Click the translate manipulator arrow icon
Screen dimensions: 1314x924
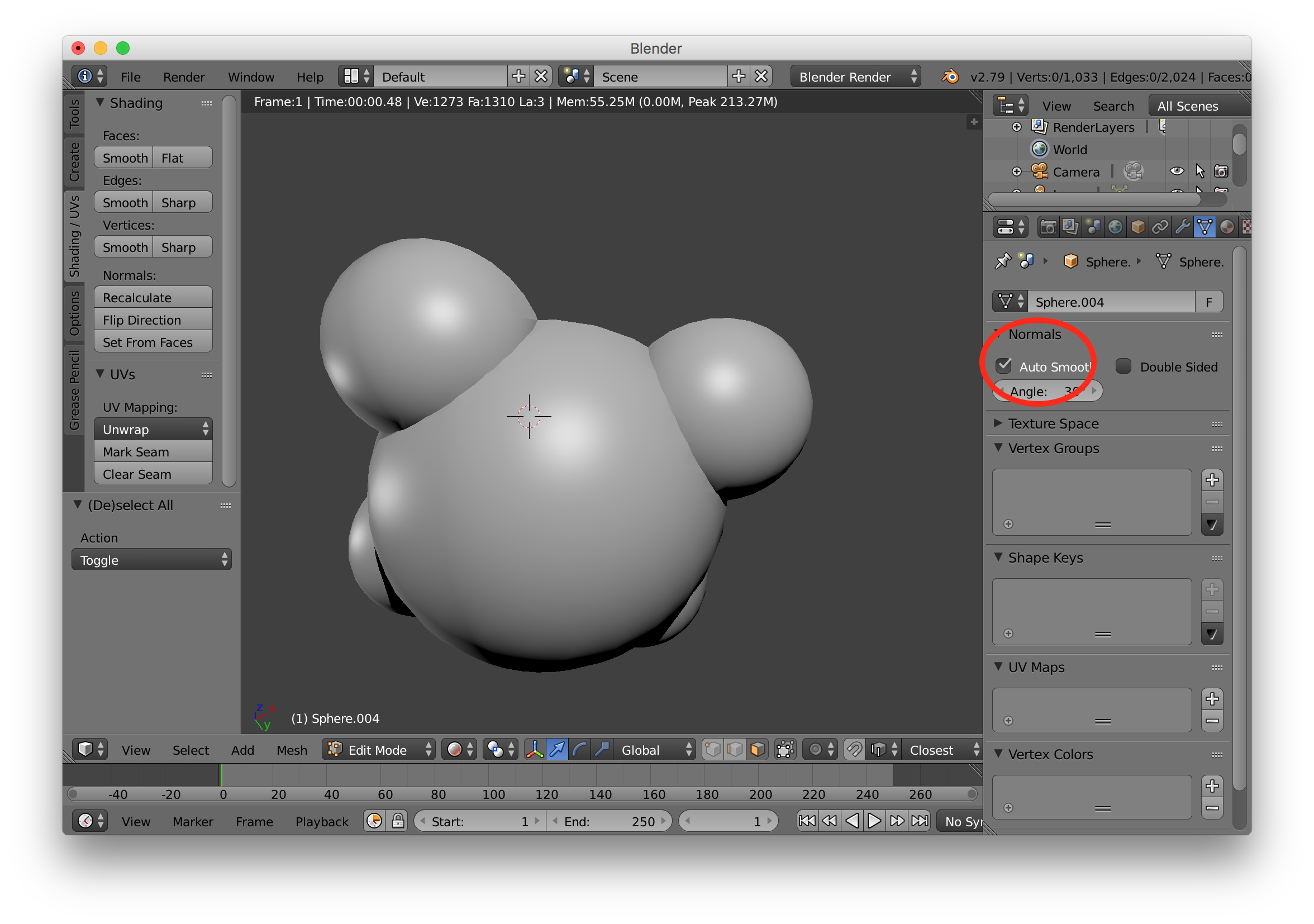[x=557, y=750]
